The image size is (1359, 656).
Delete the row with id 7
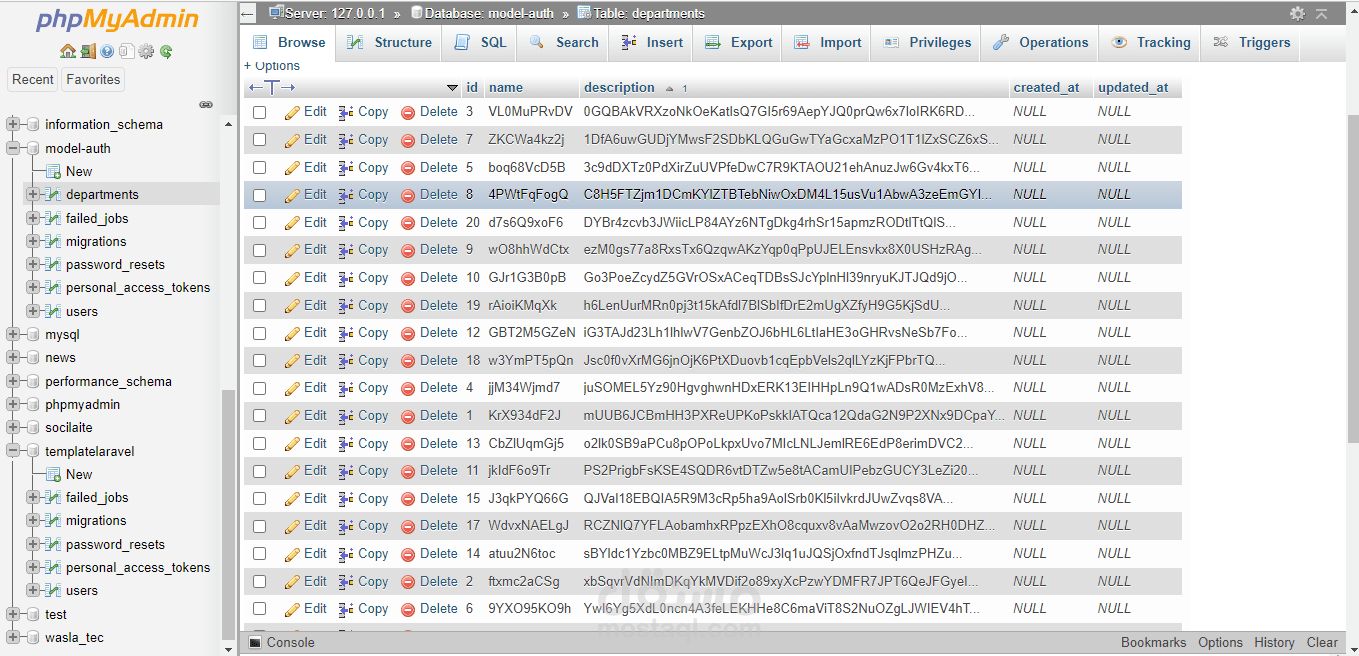pos(438,139)
